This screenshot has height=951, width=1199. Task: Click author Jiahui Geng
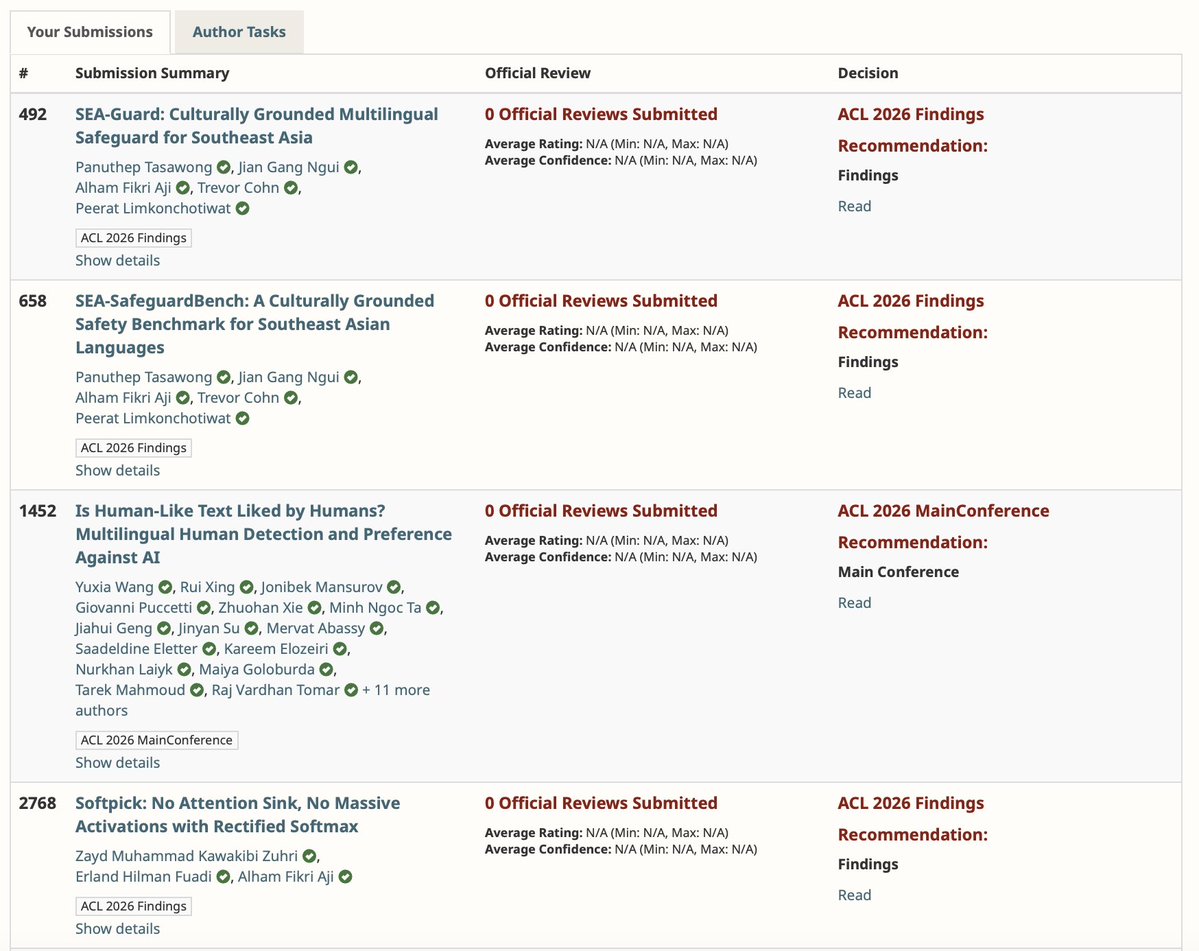pyautogui.click(x=113, y=628)
